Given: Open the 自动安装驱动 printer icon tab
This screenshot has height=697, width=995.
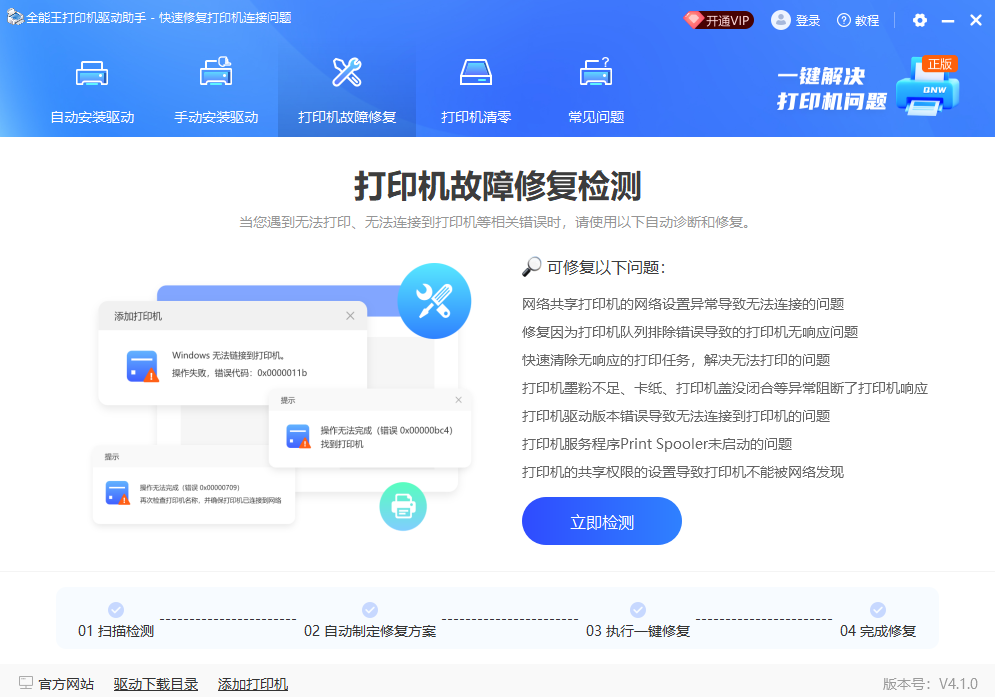Looking at the screenshot, I should point(92,74).
